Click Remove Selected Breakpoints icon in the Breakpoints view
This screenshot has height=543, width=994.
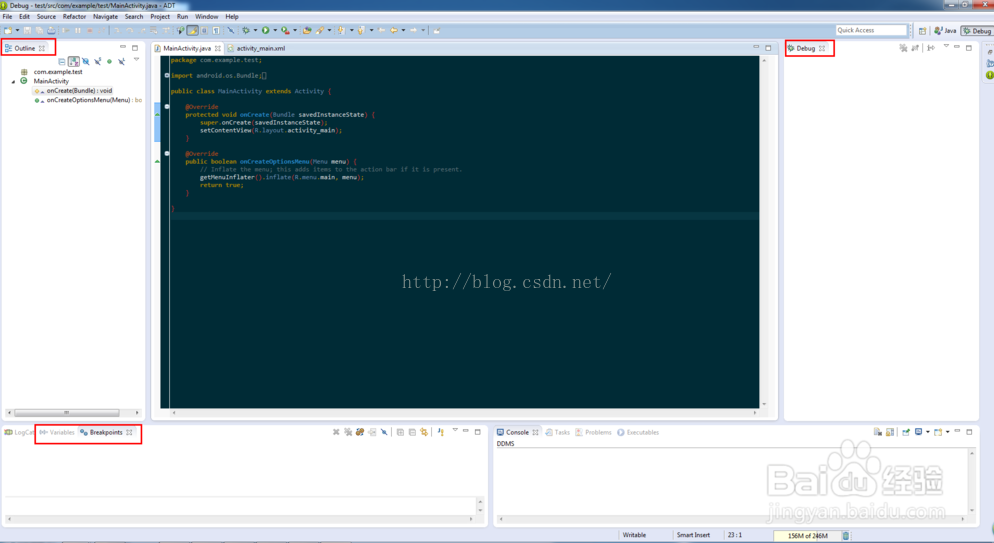(x=336, y=432)
